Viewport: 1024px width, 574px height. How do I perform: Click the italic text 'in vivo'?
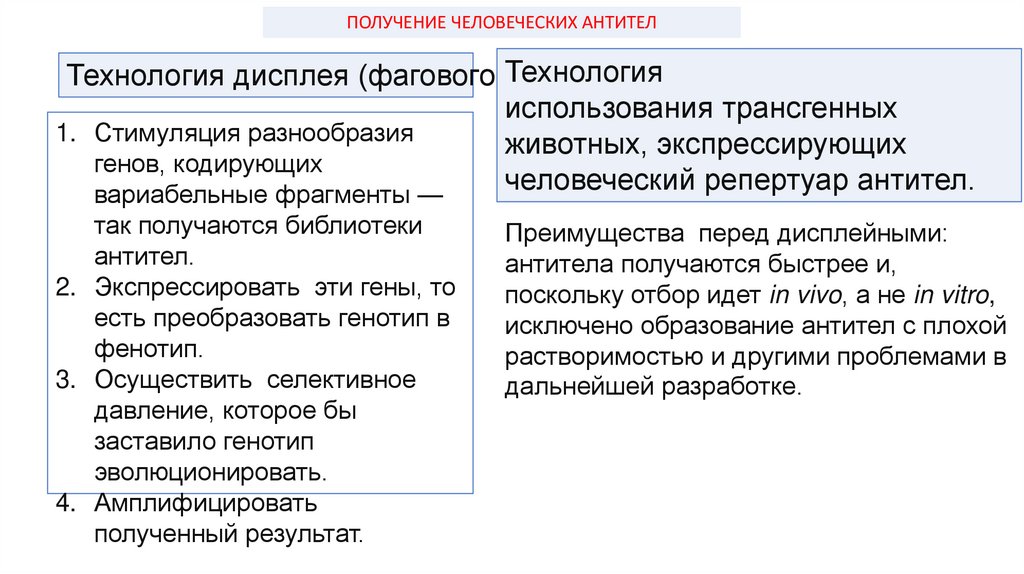pos(805,295)
